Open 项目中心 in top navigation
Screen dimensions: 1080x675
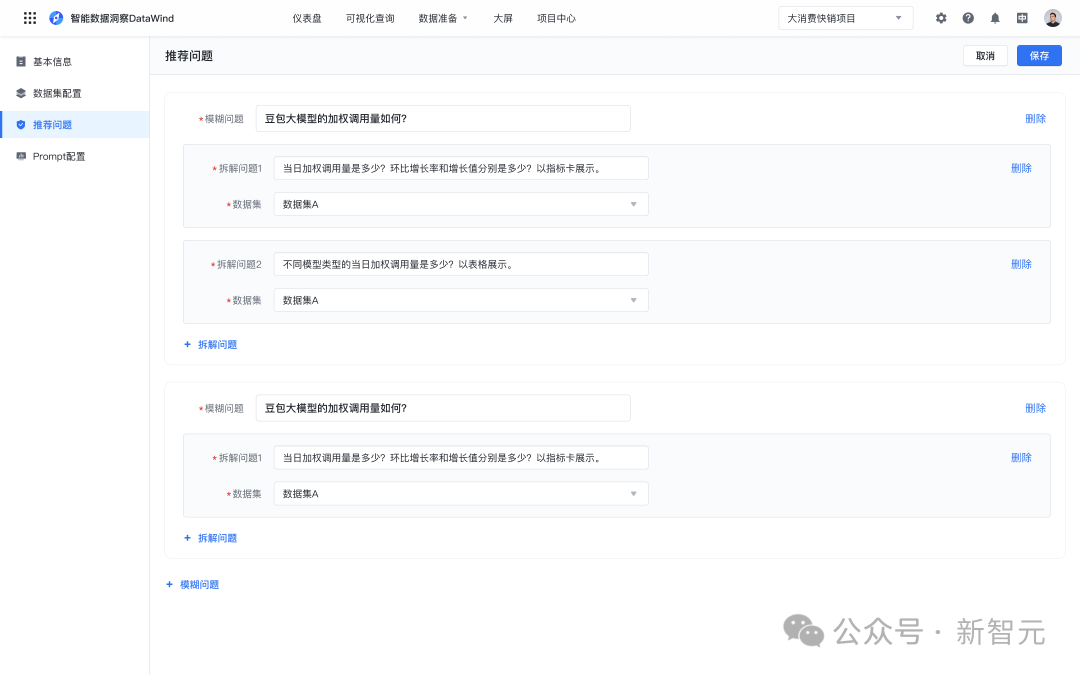pyautogui.click(x=557, y=18)
